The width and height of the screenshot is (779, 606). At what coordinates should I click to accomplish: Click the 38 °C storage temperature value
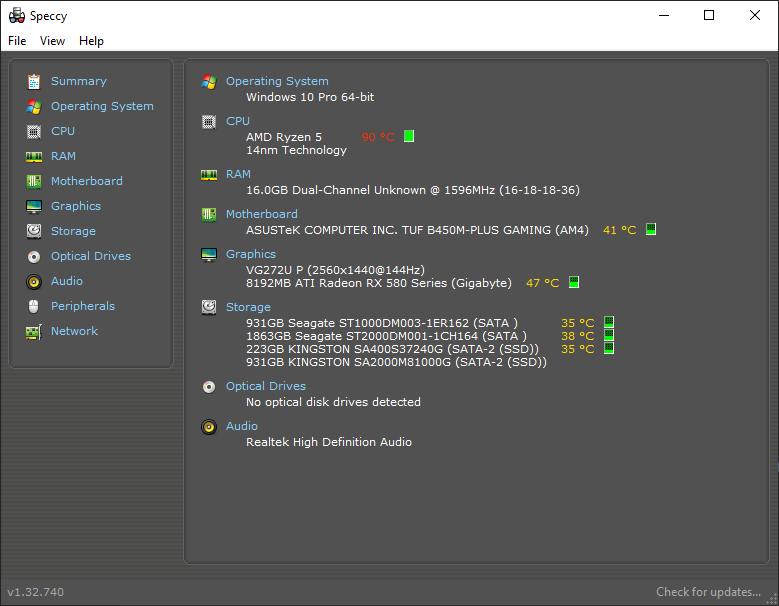(x=578, y=336)
